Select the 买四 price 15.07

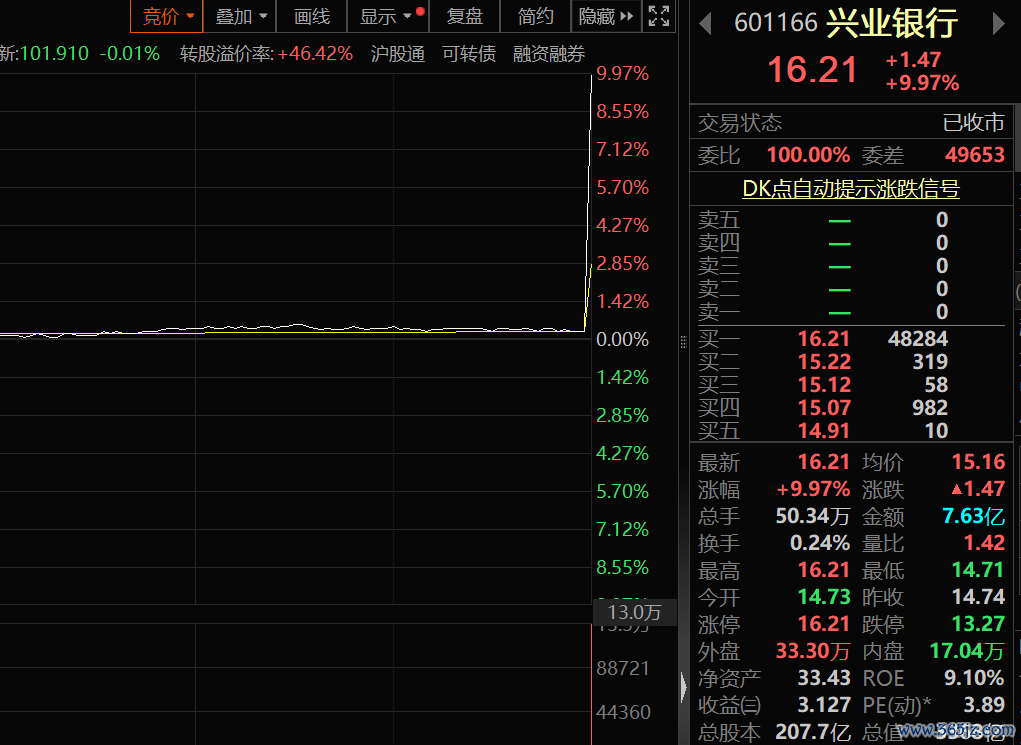coord(824,408)
